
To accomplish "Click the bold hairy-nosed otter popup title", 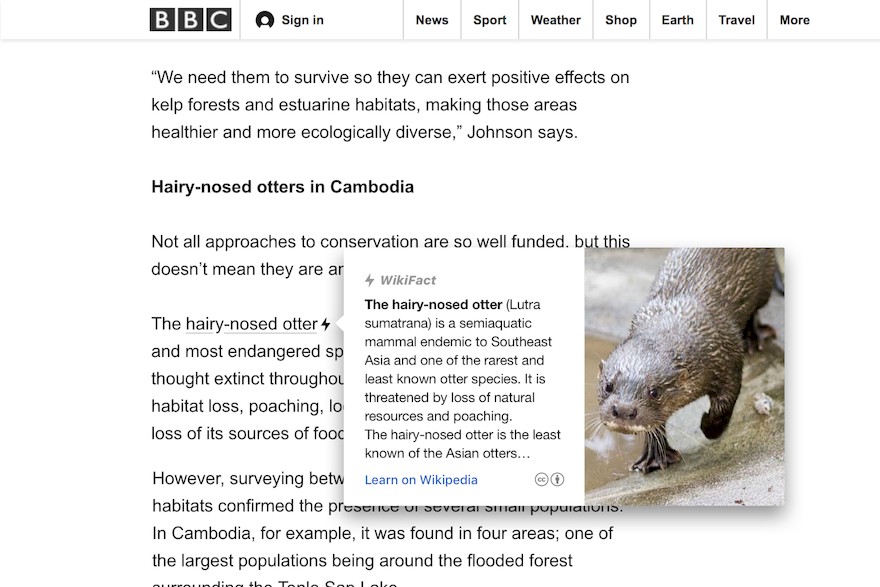I will (433, 305).
